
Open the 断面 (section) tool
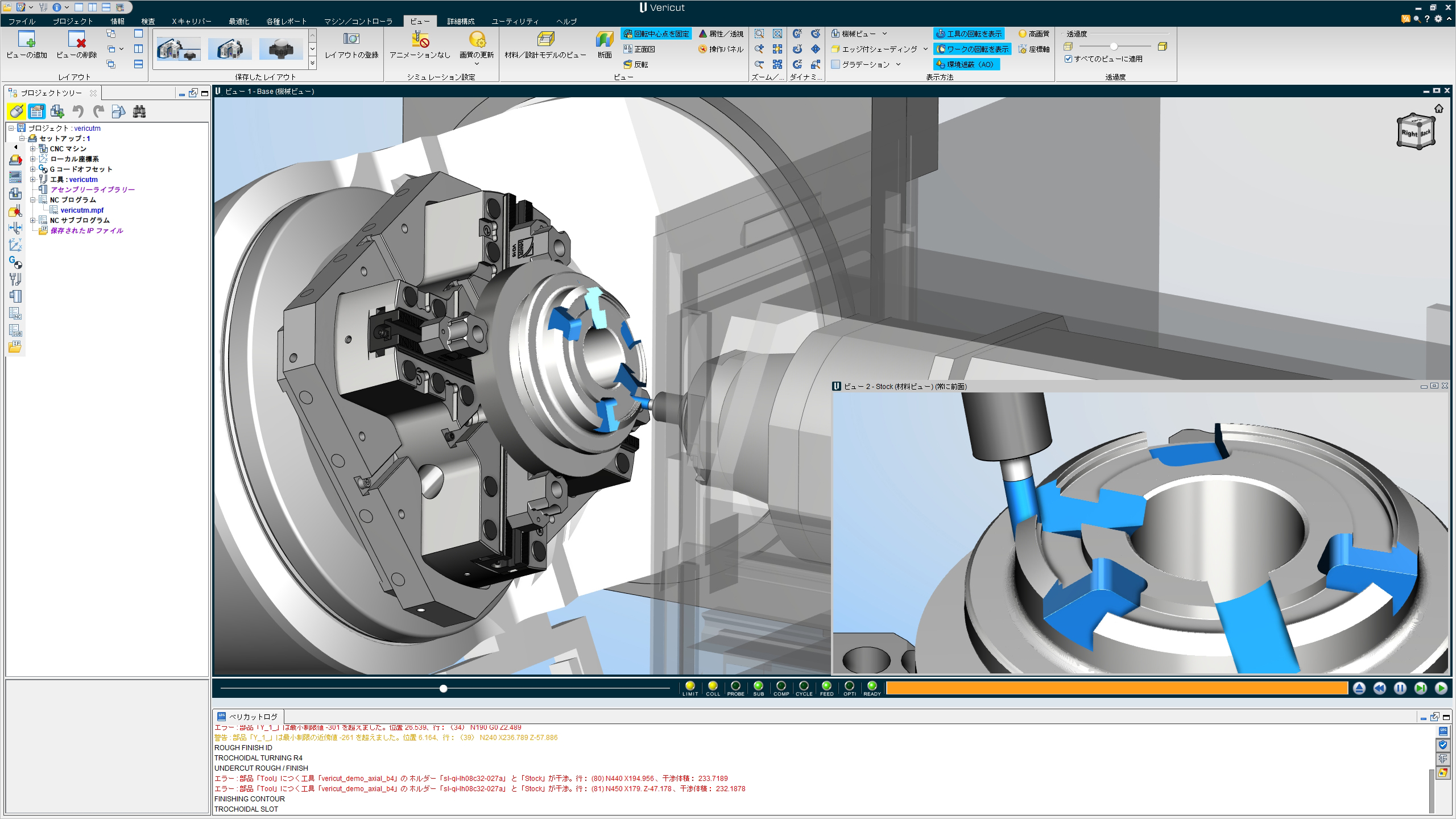coord(604,40)
